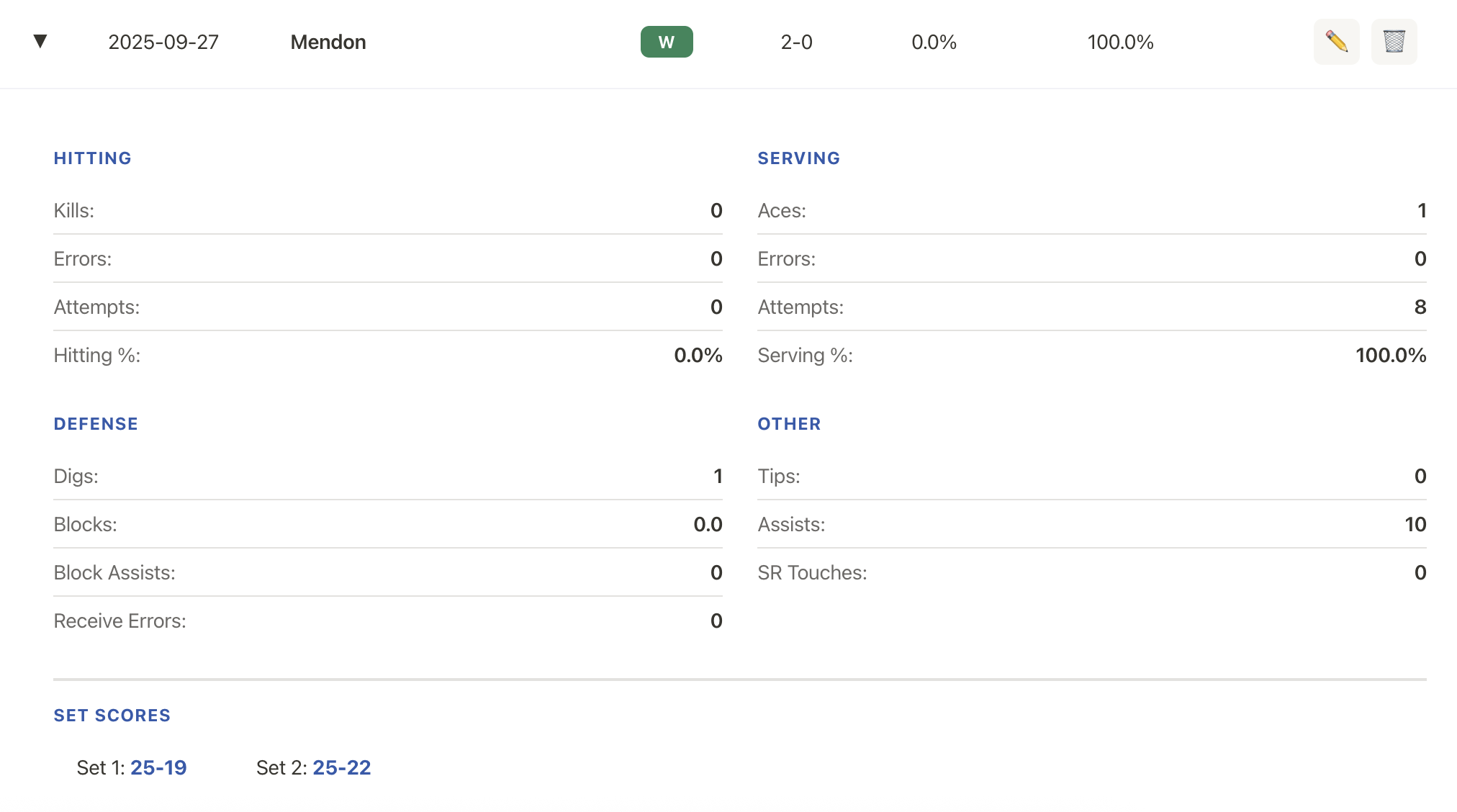Click the Aces stat value

(1420, 210)
